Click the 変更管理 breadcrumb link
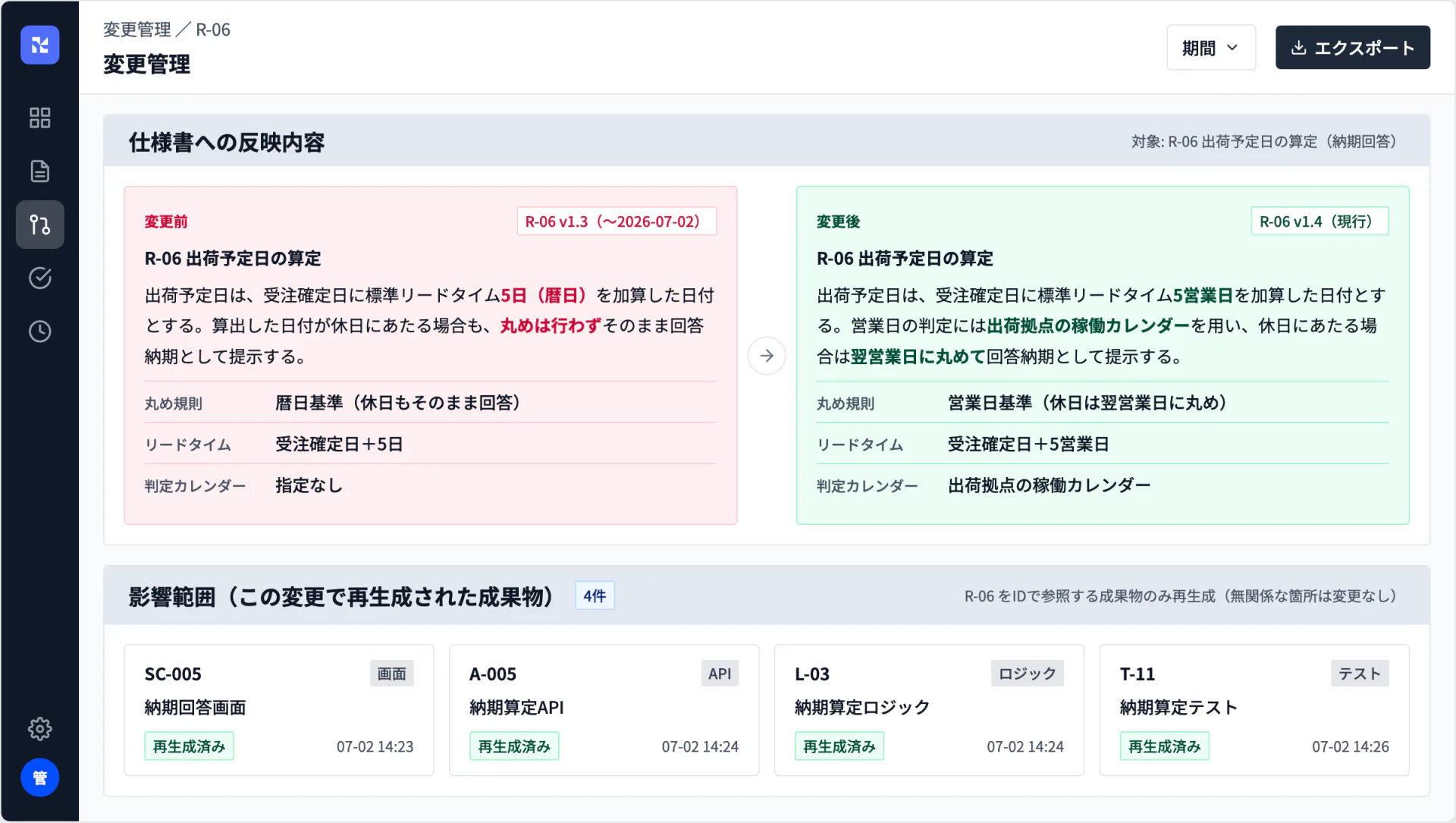The image size is (1456, 823). (x=137, y=30)
